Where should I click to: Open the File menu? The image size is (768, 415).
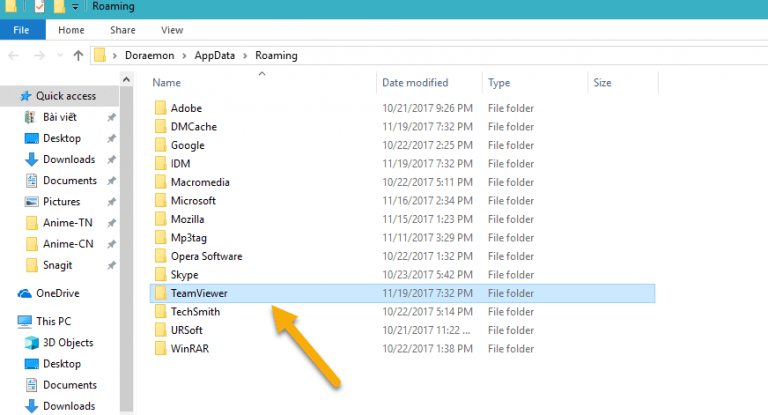coord(21,30)
